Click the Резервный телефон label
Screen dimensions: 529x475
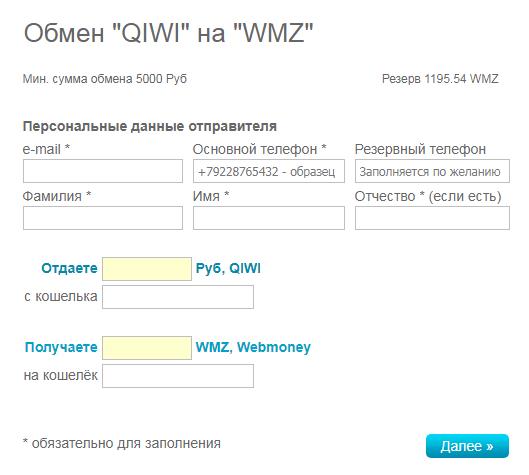420,149
